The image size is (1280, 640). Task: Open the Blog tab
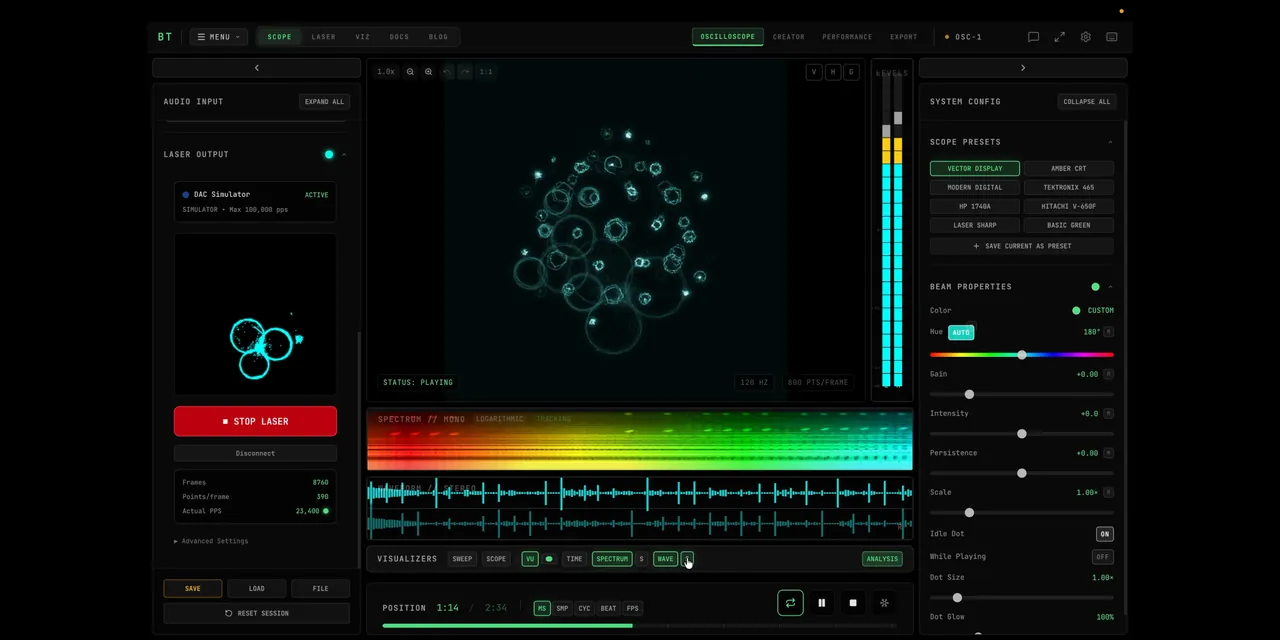click(x=438, y=37)
